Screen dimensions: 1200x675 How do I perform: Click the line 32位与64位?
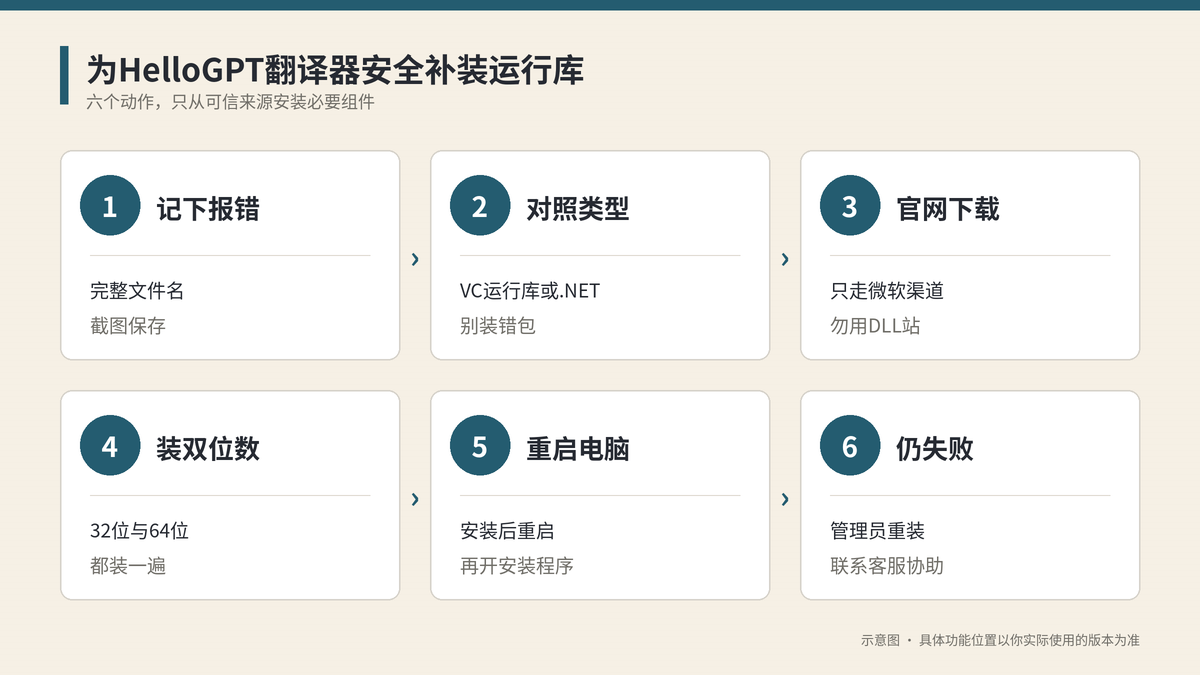click(139, 531)
